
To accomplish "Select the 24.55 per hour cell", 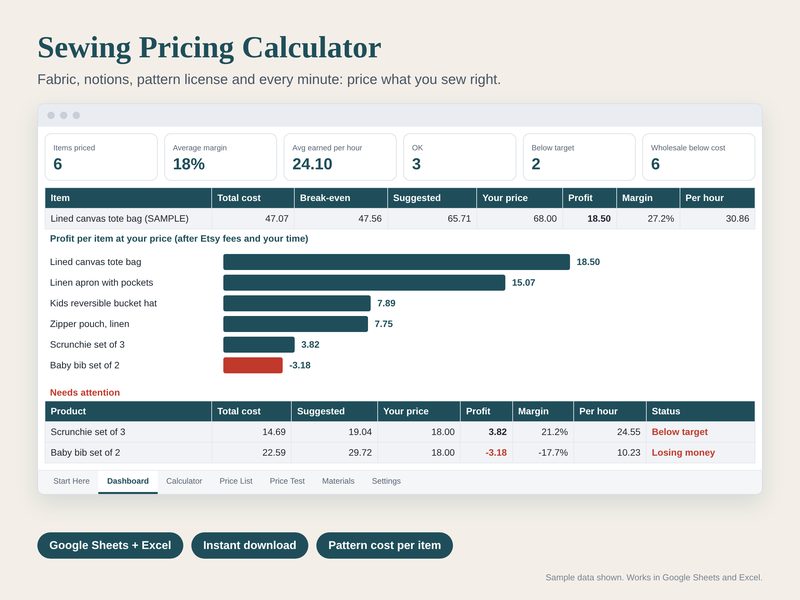I will pyautogui.click(x=610, y=432).
